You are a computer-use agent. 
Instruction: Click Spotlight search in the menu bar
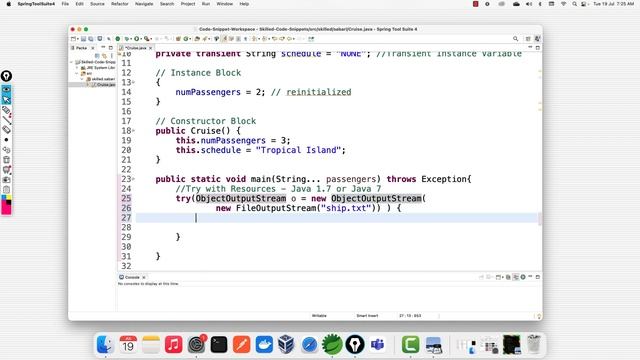coord(574,4)
